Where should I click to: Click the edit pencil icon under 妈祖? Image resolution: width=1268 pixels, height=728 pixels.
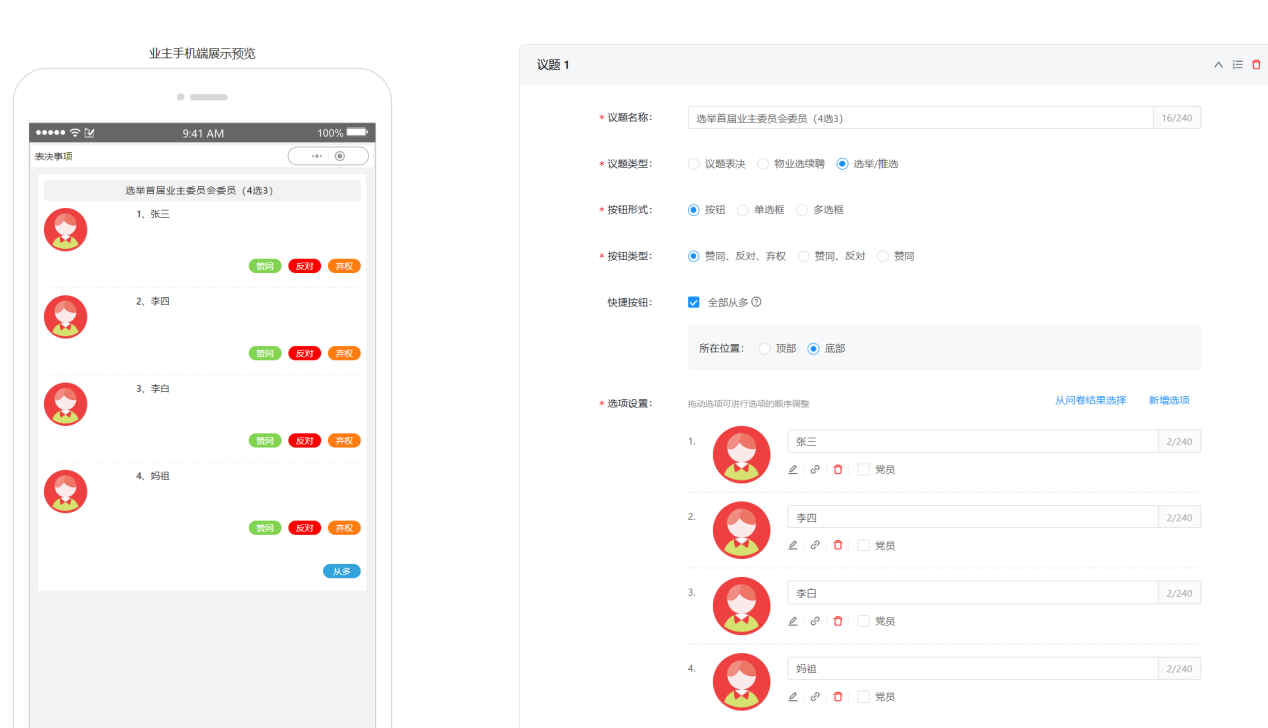pyautogui.click(x=793, y=697)
